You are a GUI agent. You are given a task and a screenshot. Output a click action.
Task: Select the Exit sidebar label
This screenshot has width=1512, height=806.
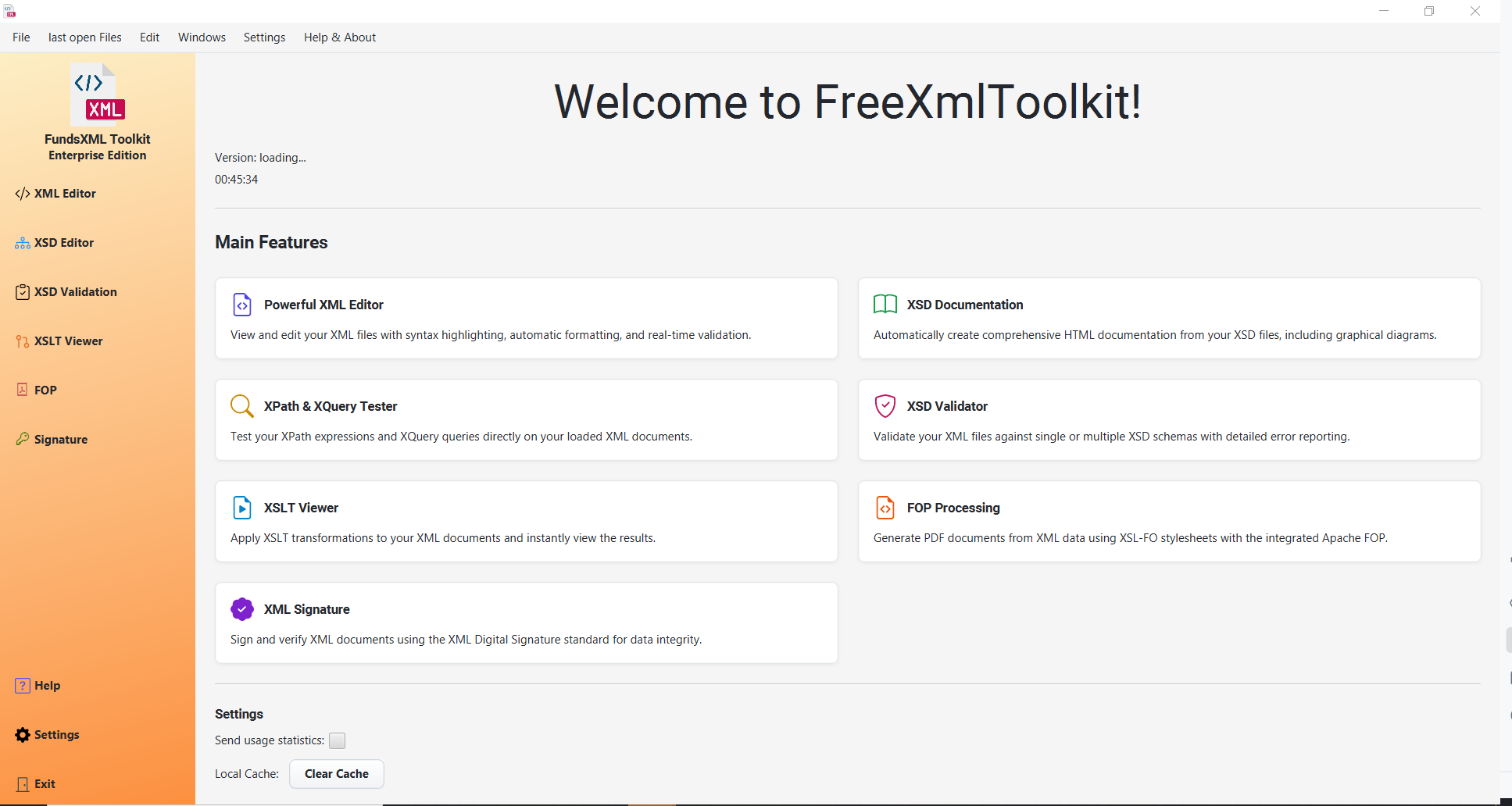coord(45,784)
